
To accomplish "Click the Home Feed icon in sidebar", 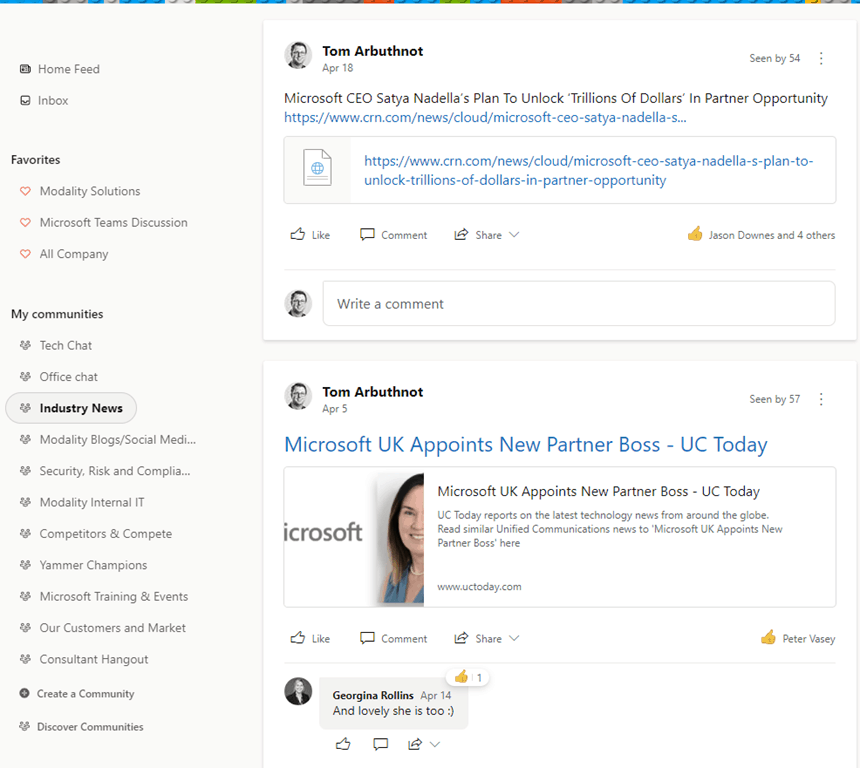I will pos(25,69).
